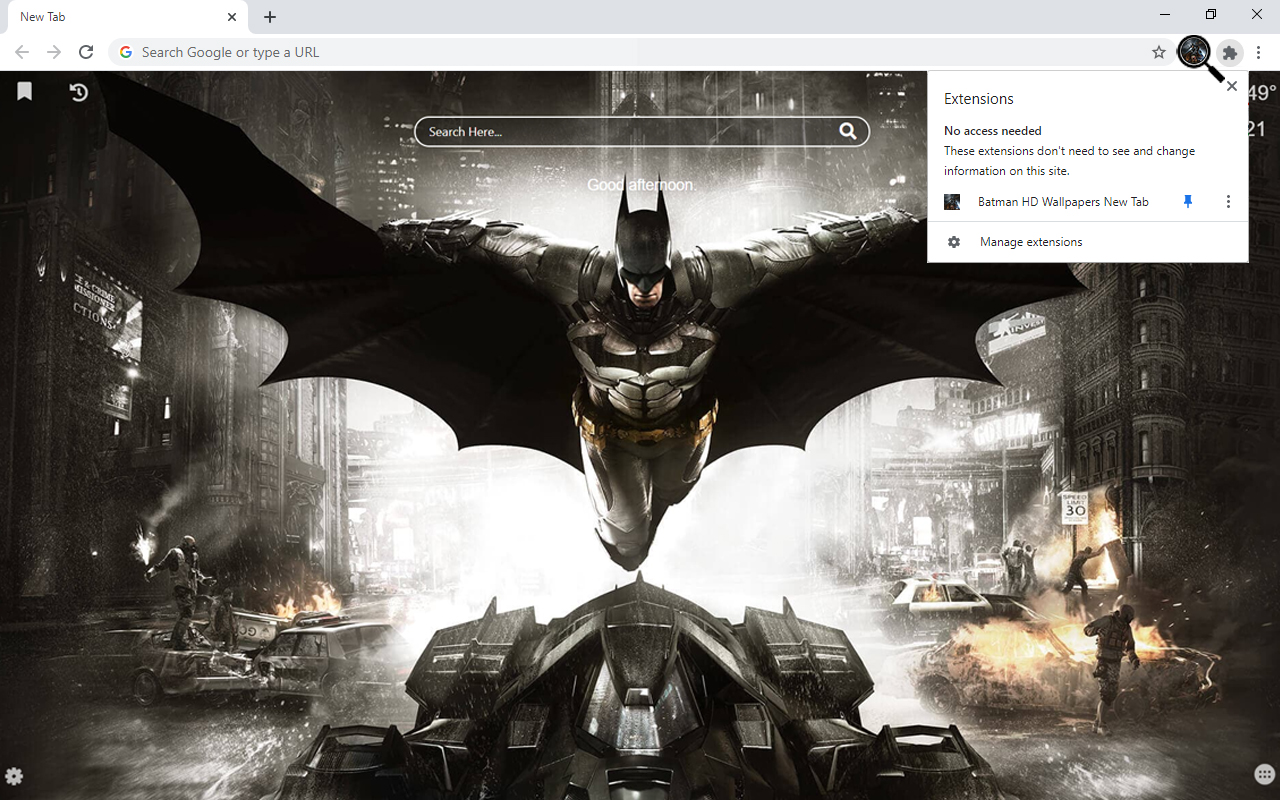Click the Batman extension thumbnail in the popup
The width and height of the screenshot is (1280, 800).
click(952, 202)
